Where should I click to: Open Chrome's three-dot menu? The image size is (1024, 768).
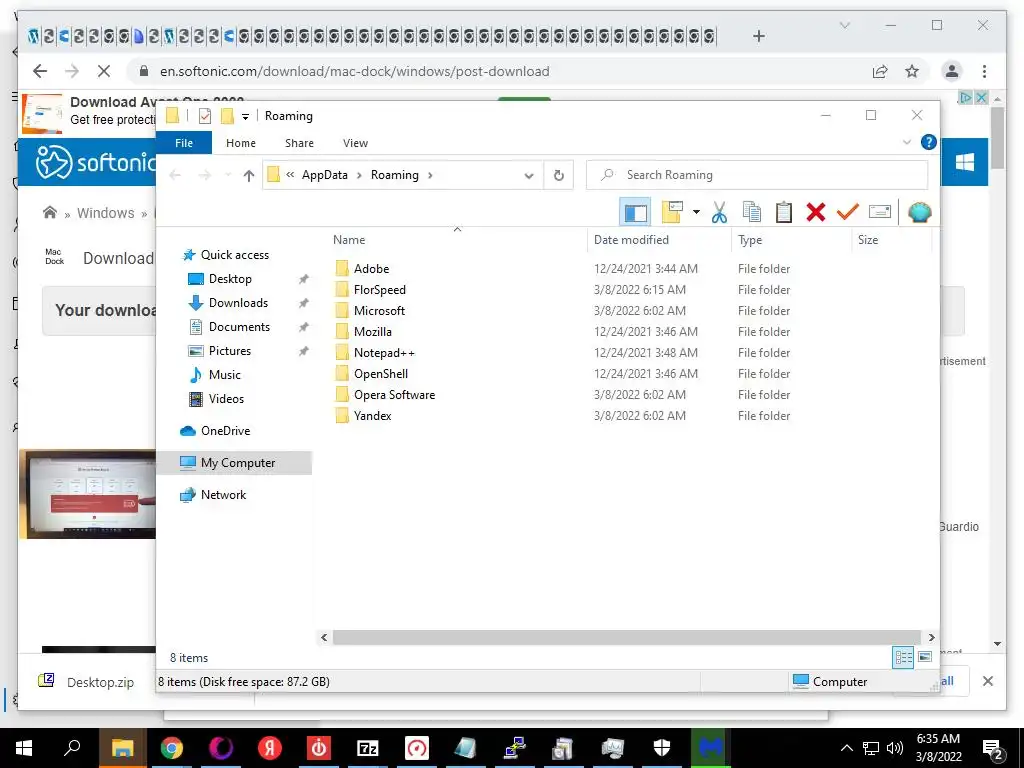[x=984, y=71]
